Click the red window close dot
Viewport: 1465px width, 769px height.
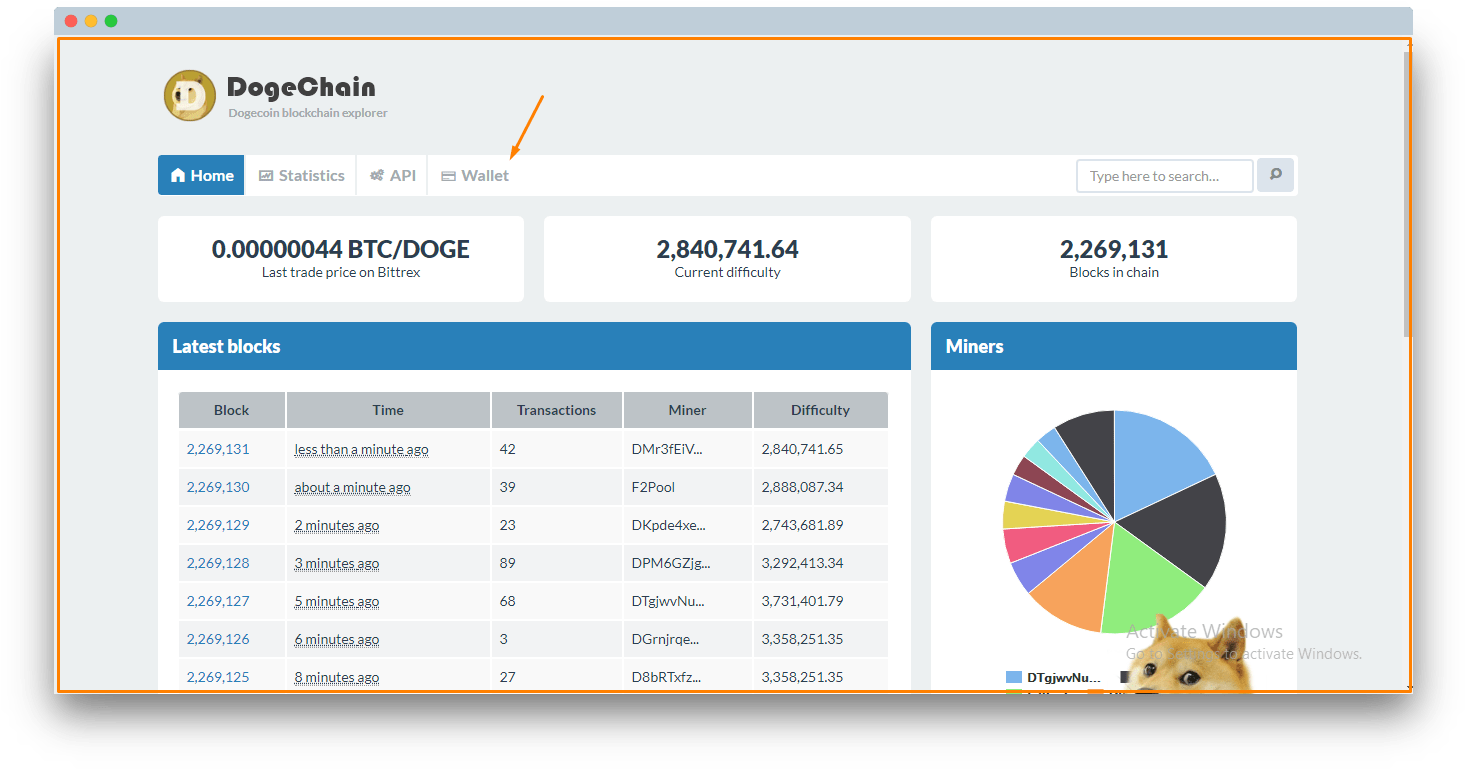pos(71,21)
